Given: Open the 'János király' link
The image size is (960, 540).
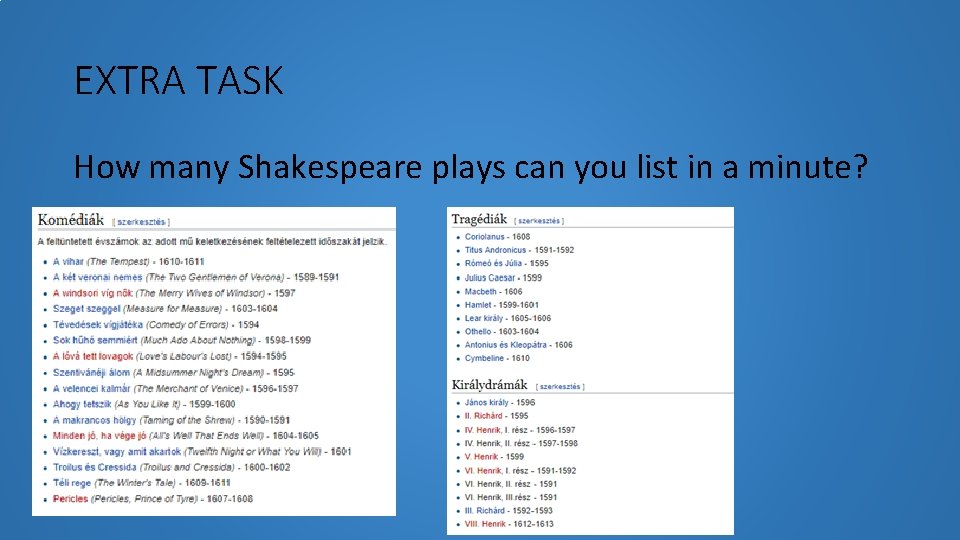Looking at the screenshot, I should point(487,402).
